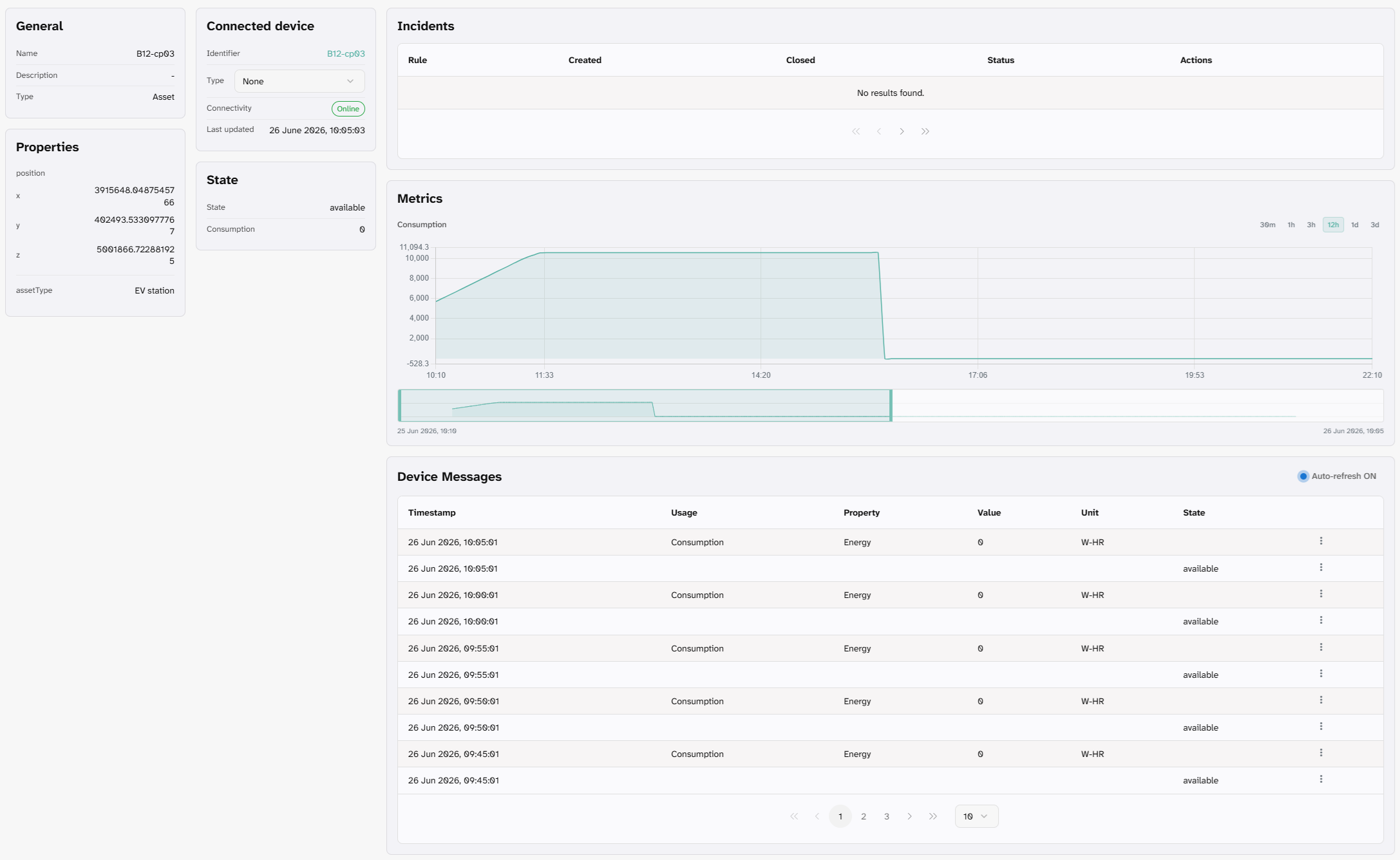1400x860 pixels.
Task: Click the '25 Jun 2026, 10:10' range start label
Action: pos(427,431)
